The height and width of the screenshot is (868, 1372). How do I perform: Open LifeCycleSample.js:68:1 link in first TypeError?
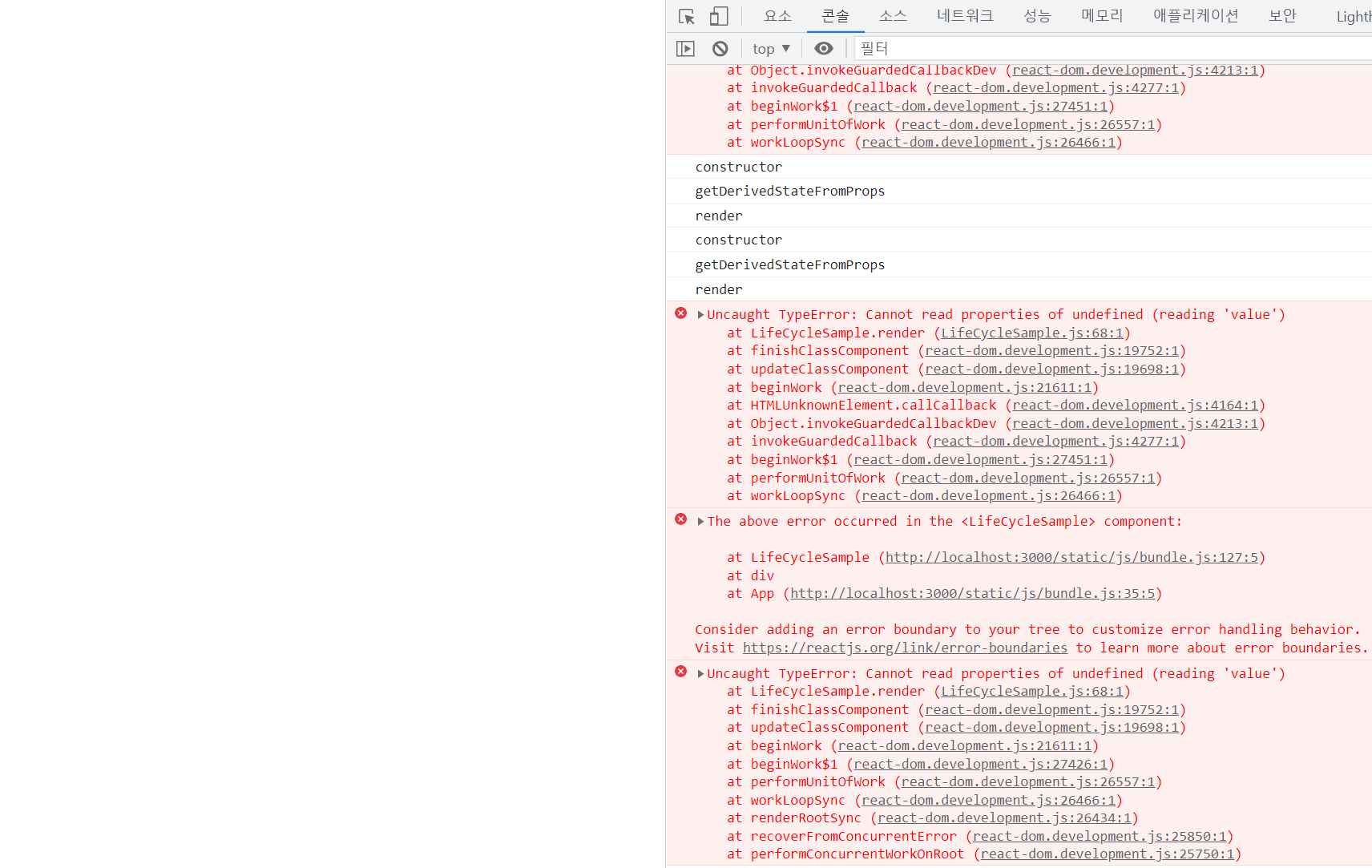pos(1032,333)
